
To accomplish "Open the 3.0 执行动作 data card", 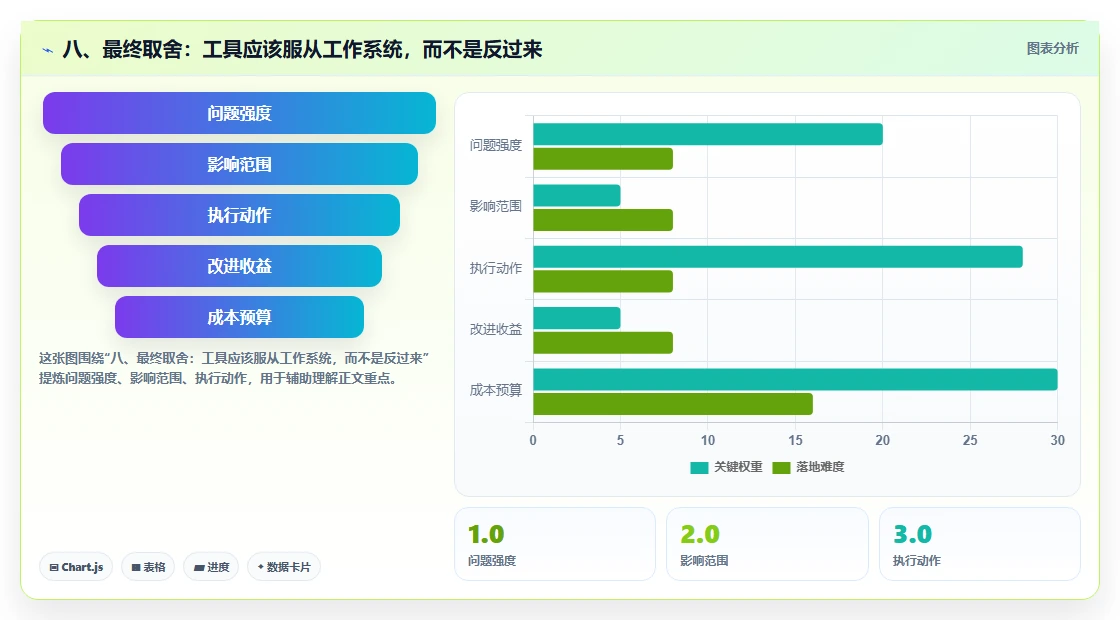I will pos(979,544).
